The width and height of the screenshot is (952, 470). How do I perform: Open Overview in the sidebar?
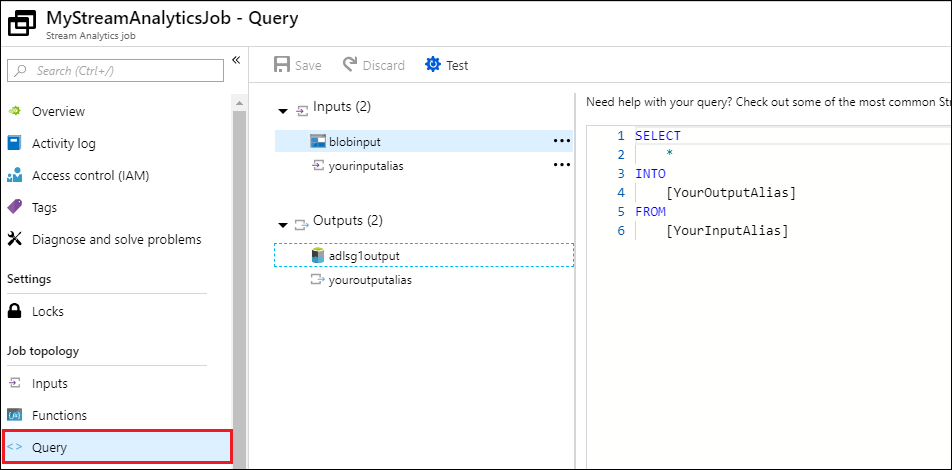(58, 112)
